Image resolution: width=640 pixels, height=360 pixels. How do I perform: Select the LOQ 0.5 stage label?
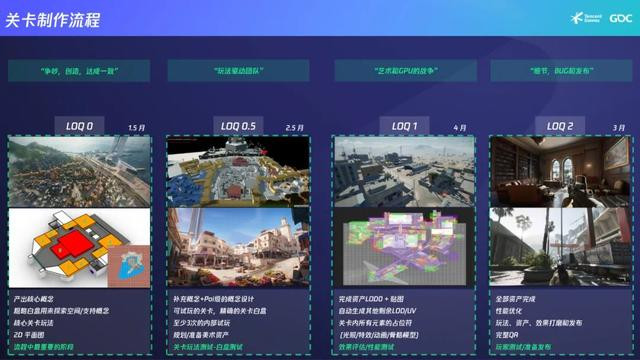pos(238,126)
